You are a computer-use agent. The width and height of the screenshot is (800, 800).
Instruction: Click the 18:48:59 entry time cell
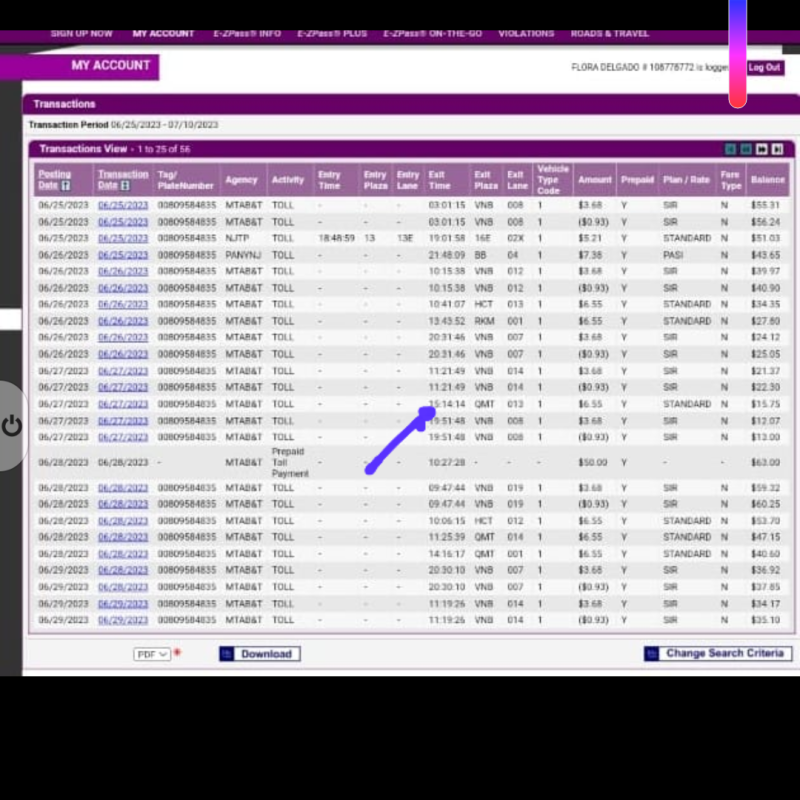pos(336,238)
